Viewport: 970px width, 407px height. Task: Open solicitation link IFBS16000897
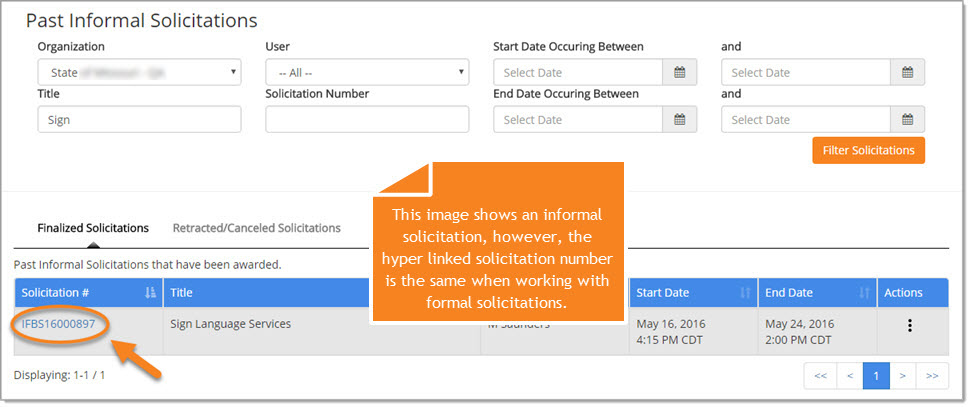(x=59, y=324)
